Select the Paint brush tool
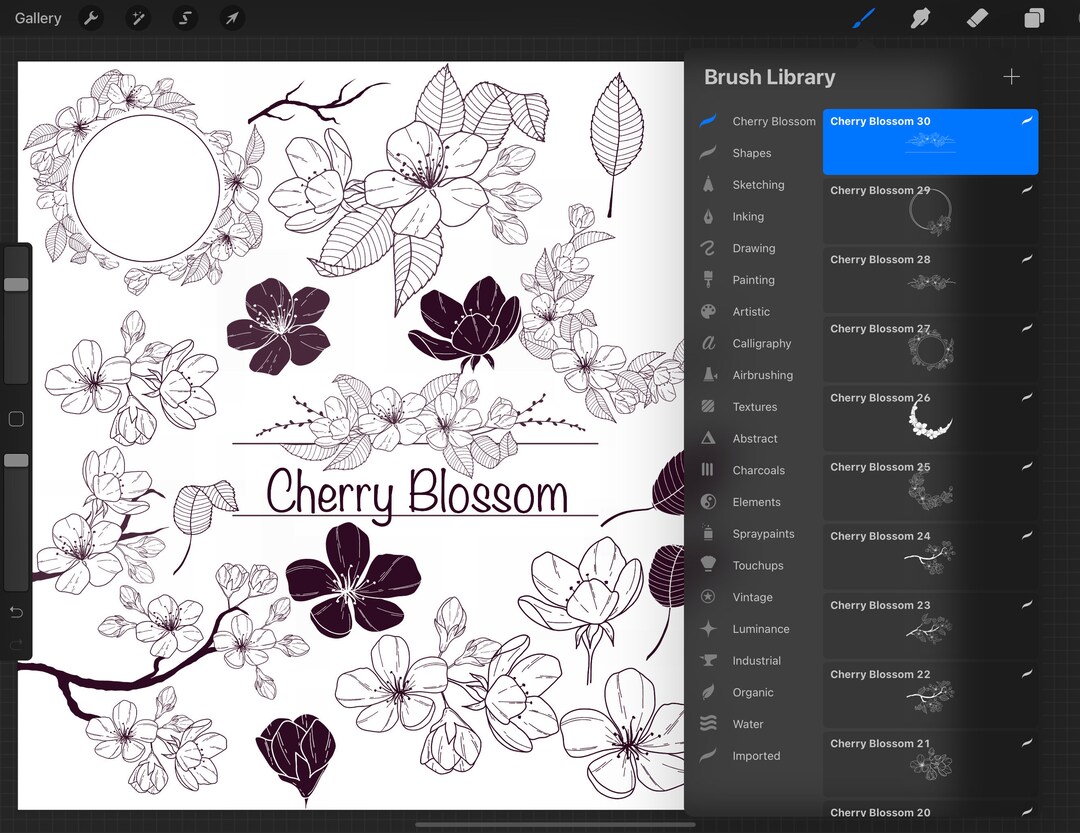 click(864, 18)
